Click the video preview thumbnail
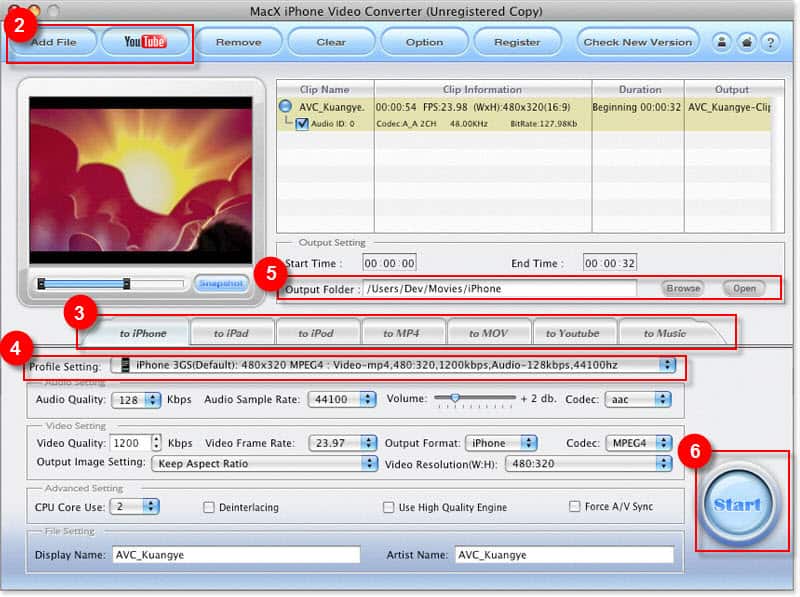This screenshot has width=800, height=597. [x=140, y=180]
